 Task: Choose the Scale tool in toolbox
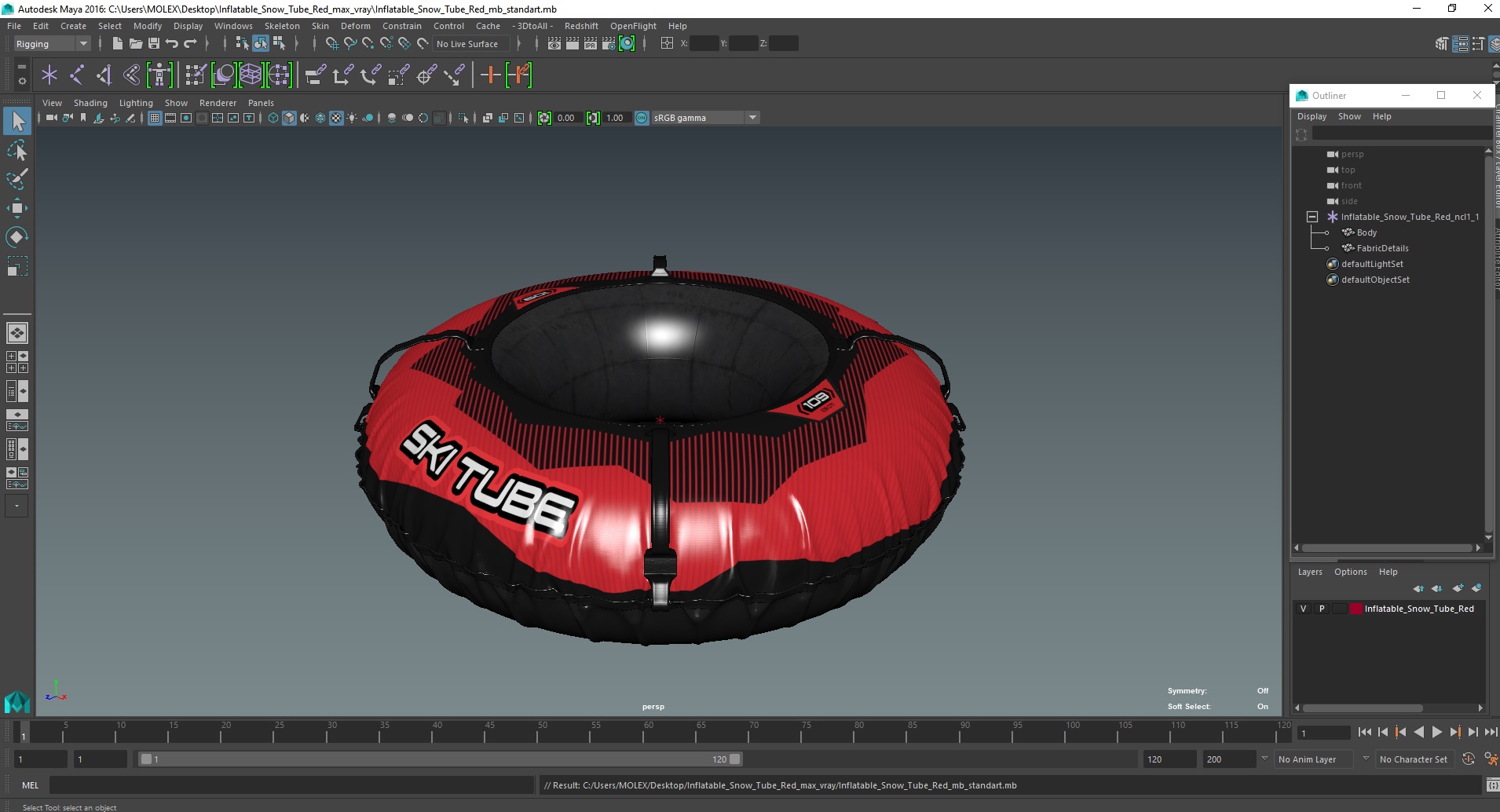[x=17, y=266]
